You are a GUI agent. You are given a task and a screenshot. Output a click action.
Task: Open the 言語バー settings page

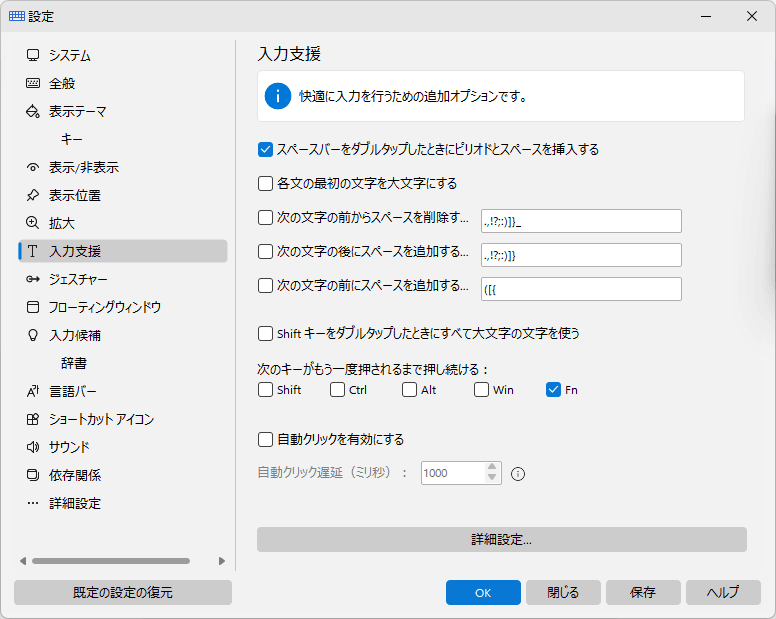(123, 391)
